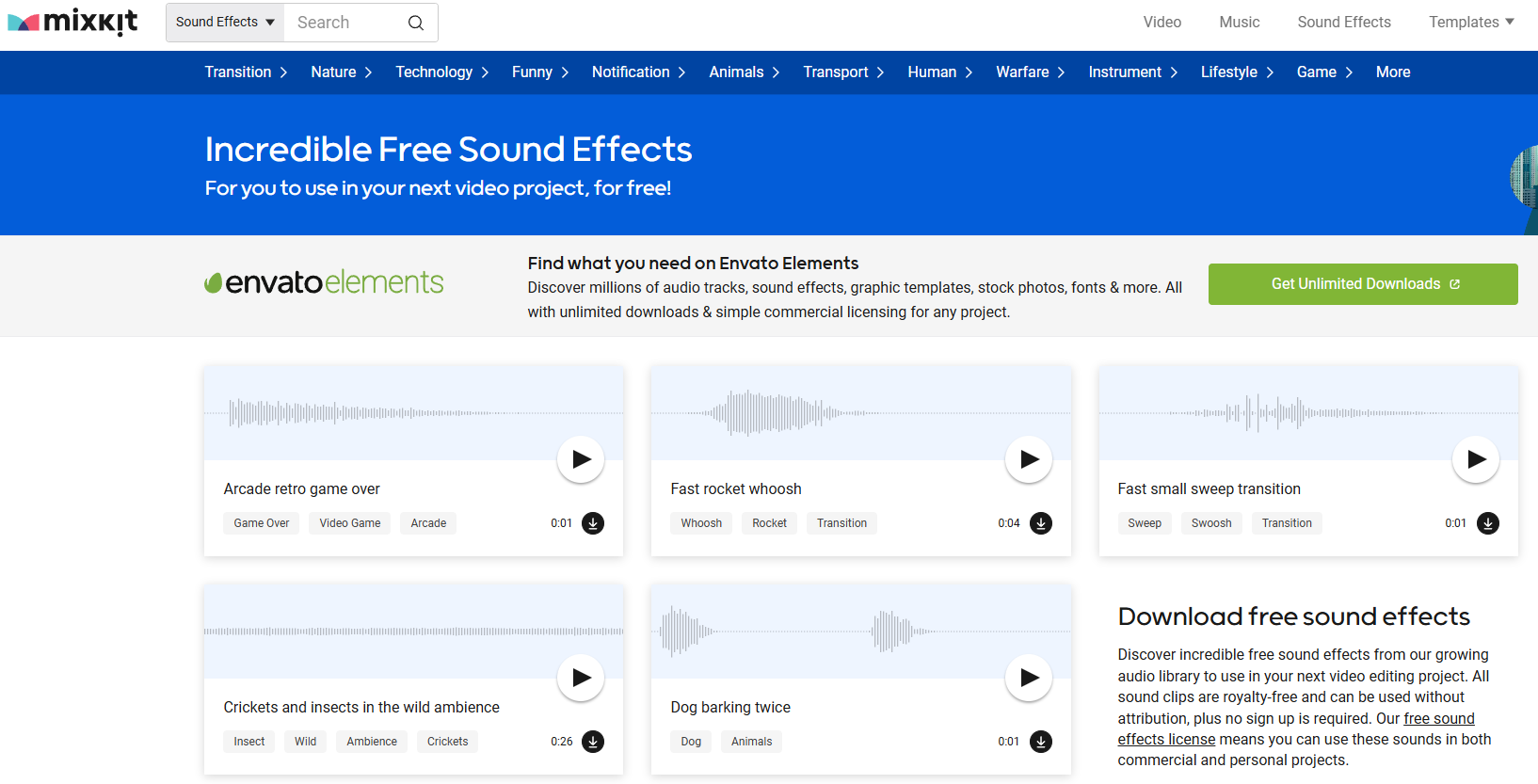This screenshot has height=784, width=1538.
Task: Open Fast rocket whoosh title
Action: click(x=736, y=489)
